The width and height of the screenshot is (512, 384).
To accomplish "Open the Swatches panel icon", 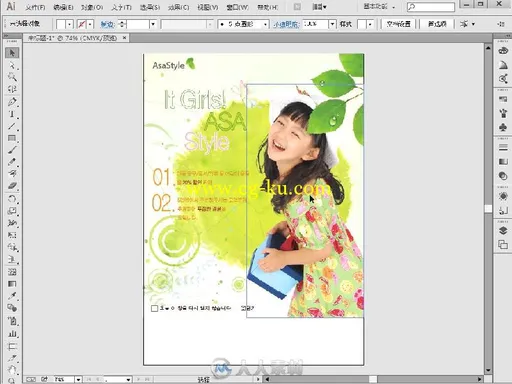I will click(503, 99).
